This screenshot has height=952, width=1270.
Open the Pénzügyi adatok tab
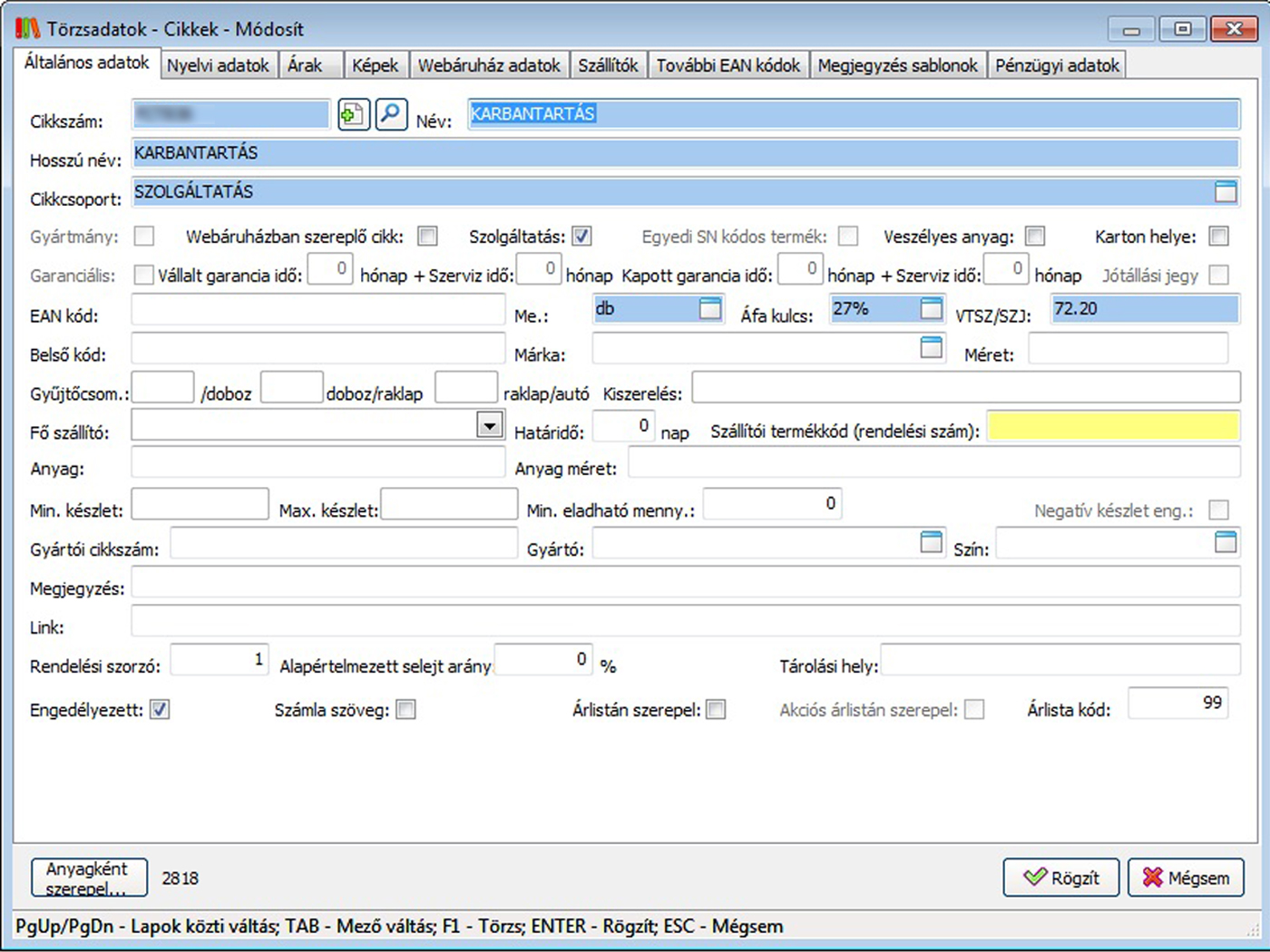(x=1057, y=65)
